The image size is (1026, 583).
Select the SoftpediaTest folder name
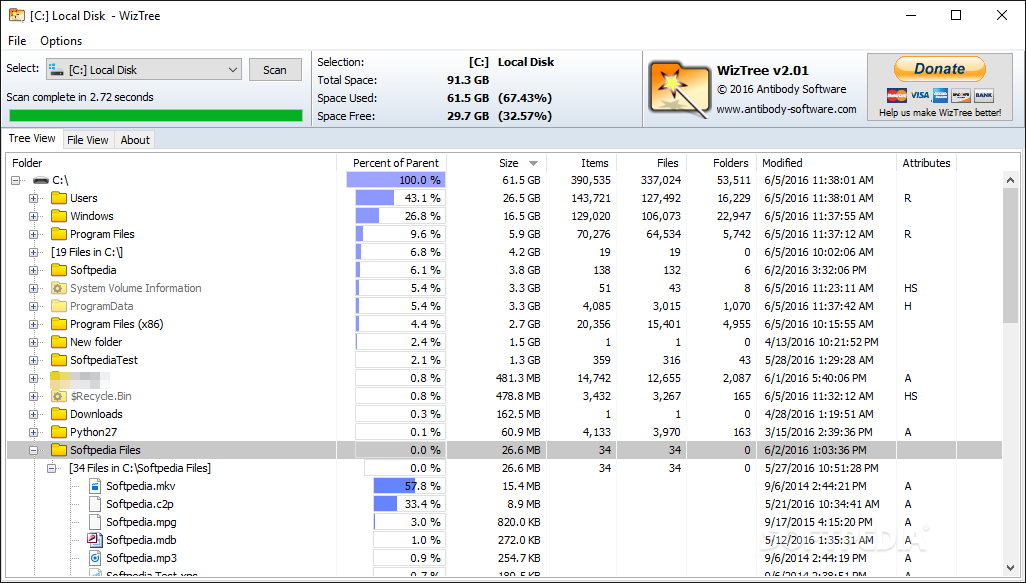click(104, 360)
